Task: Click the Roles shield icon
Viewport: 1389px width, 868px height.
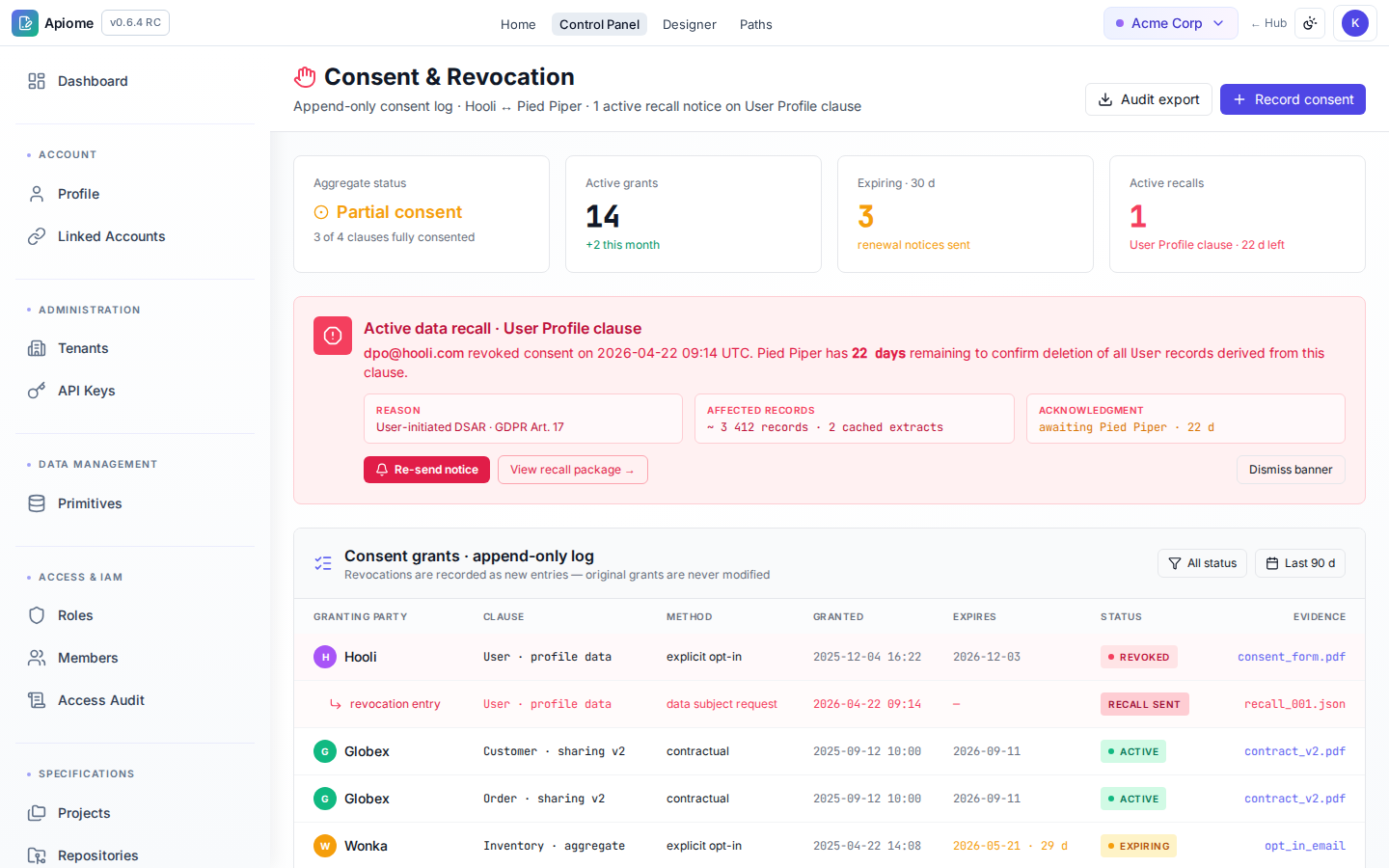Action: [37, 615]
